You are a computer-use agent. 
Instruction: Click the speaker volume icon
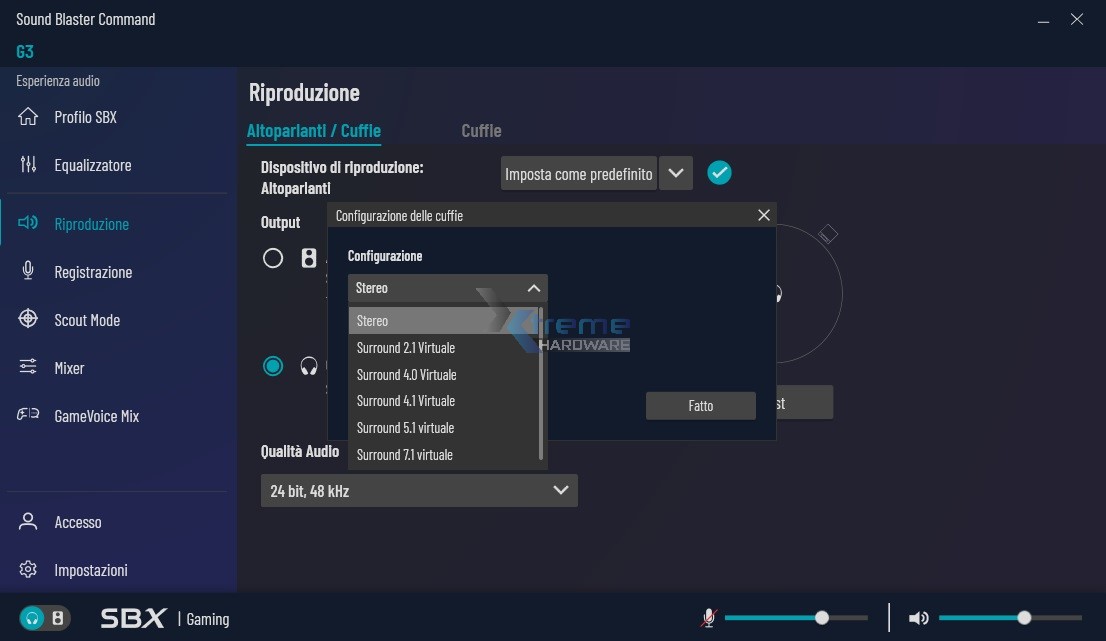pos(918,618)
